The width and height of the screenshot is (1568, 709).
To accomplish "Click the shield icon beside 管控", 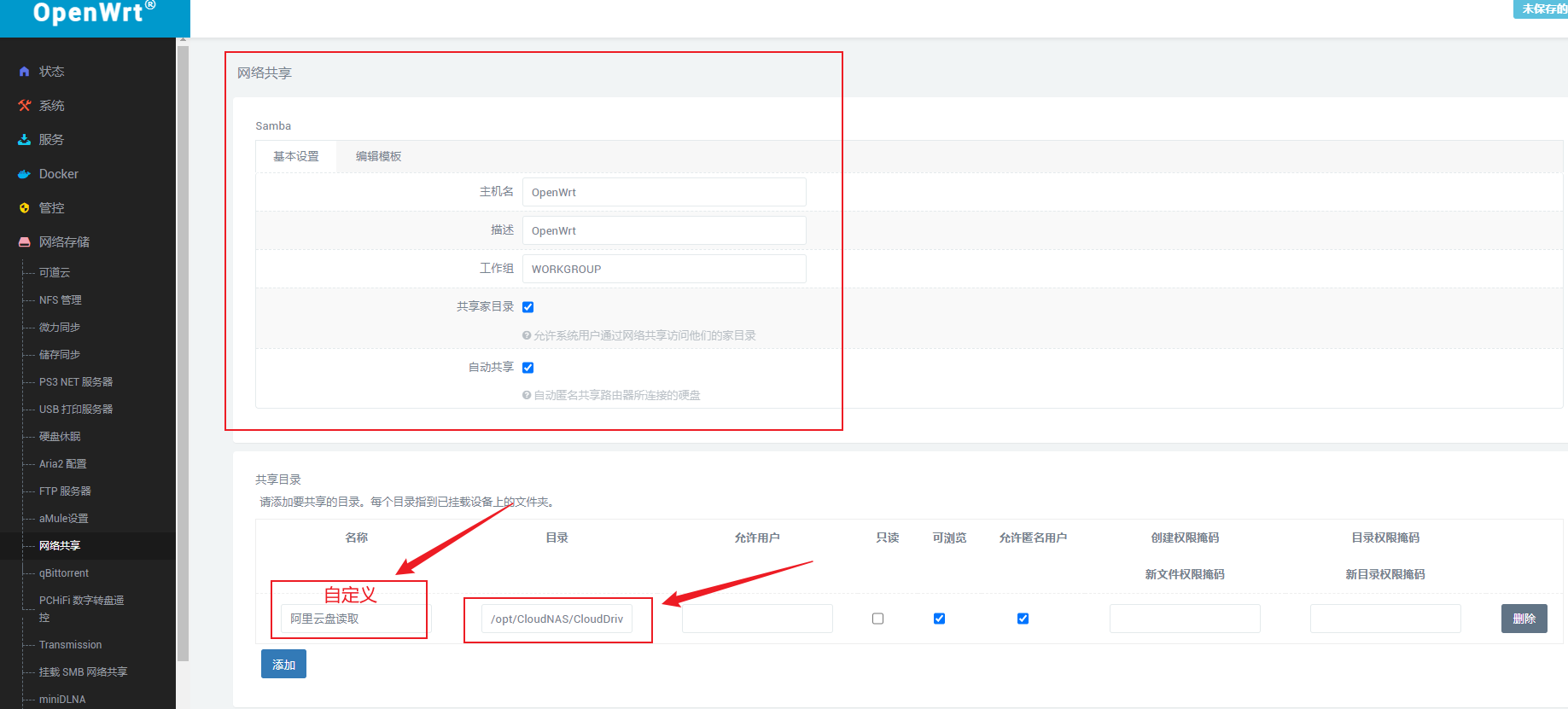I will 24,208.
